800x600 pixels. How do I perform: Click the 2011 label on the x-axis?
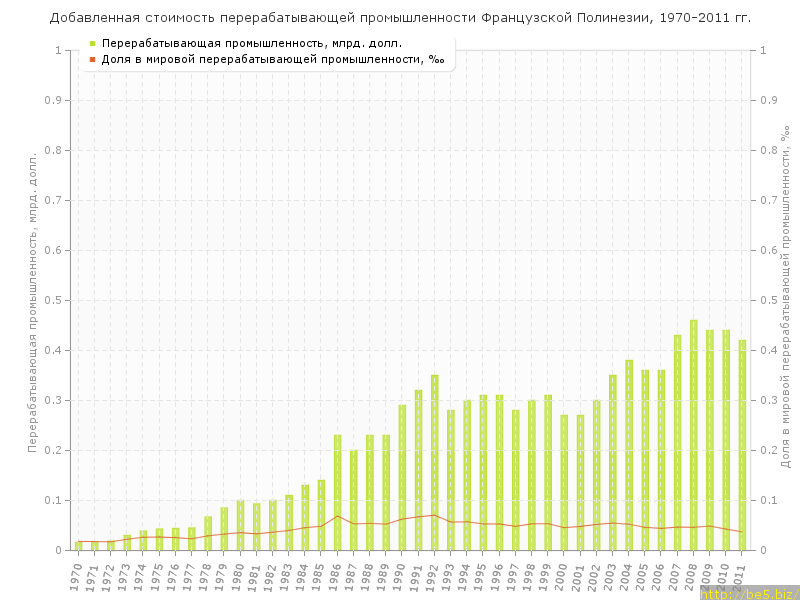740,576
